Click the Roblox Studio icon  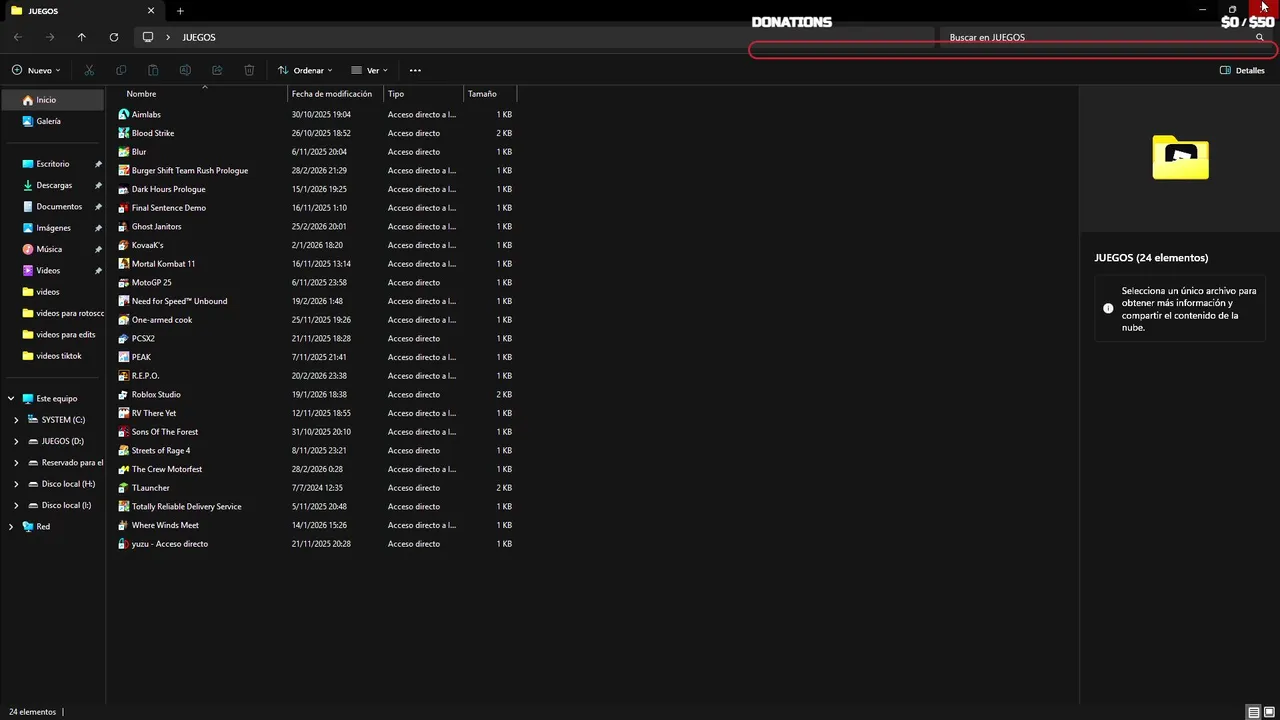point(124,394)
